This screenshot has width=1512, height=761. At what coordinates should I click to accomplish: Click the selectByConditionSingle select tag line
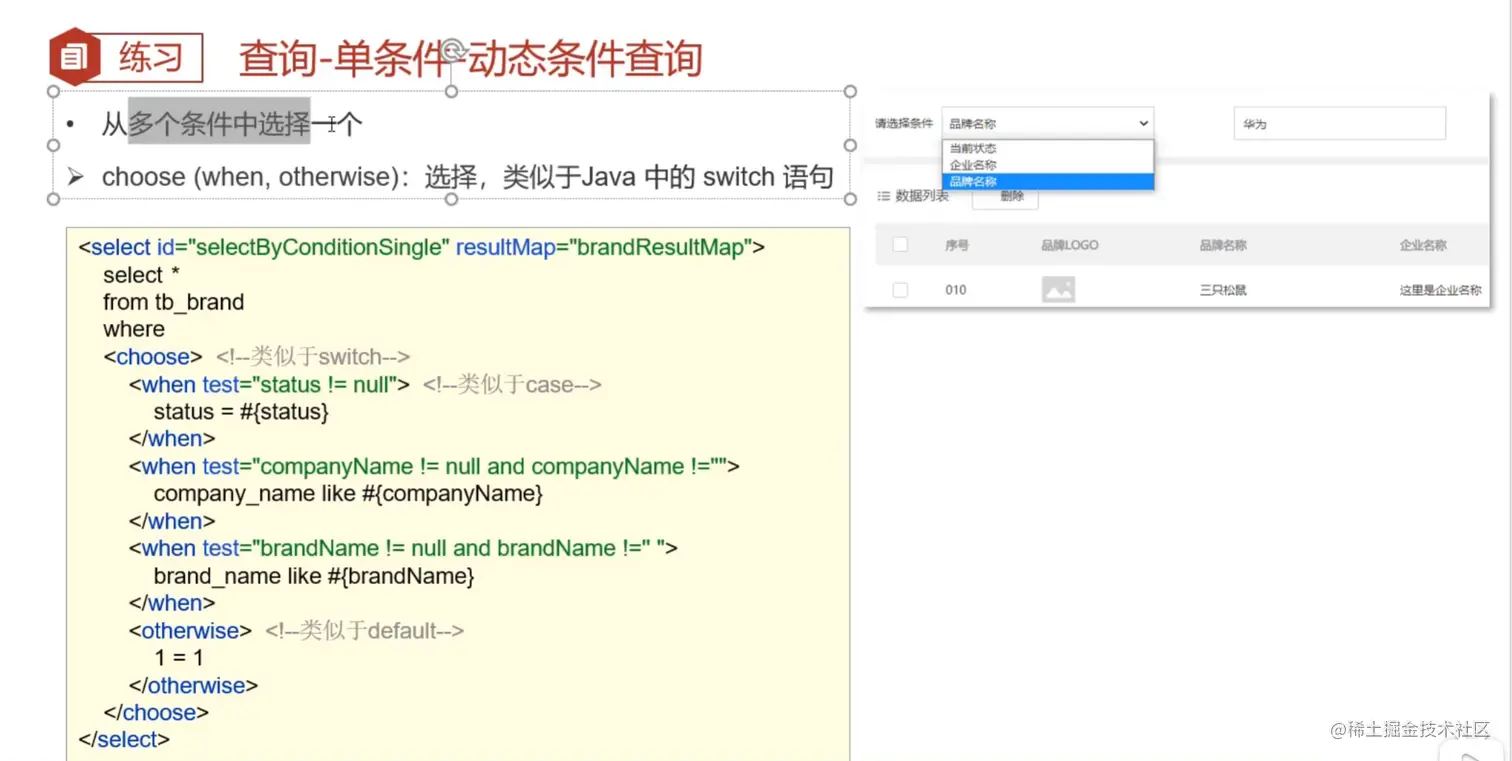[421, 247]
